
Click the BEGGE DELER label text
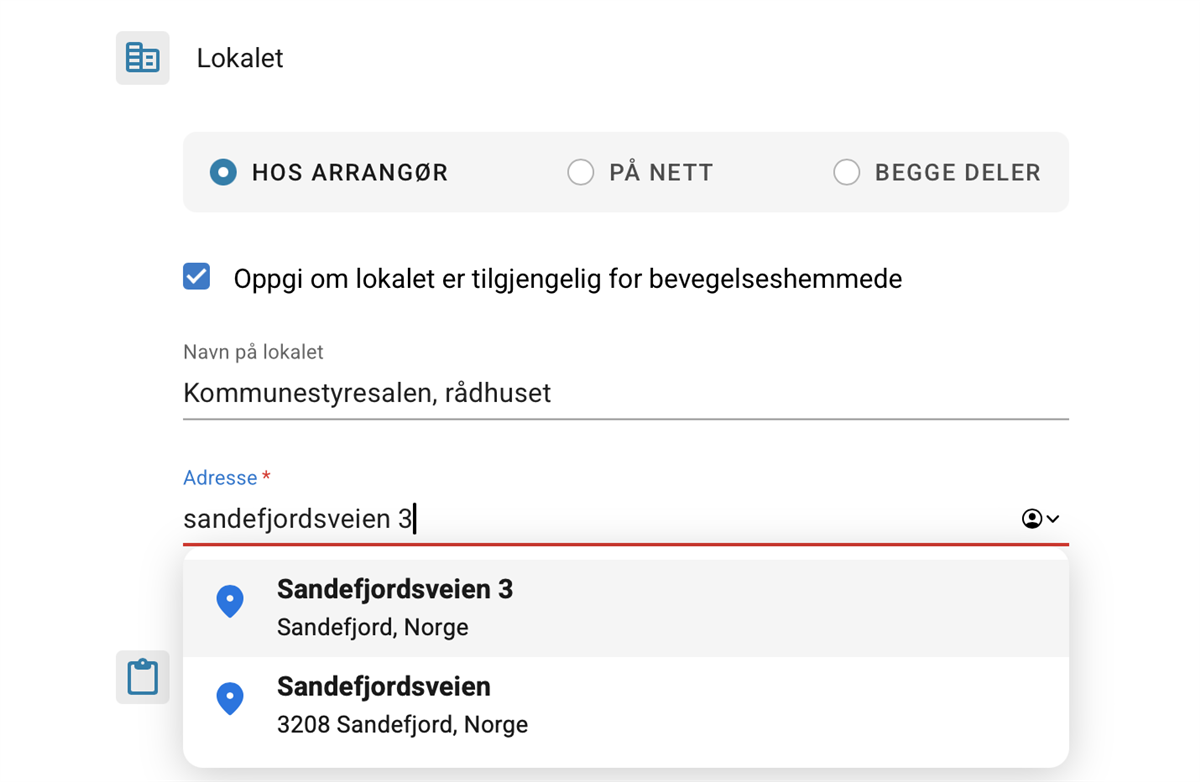[958, 172]
